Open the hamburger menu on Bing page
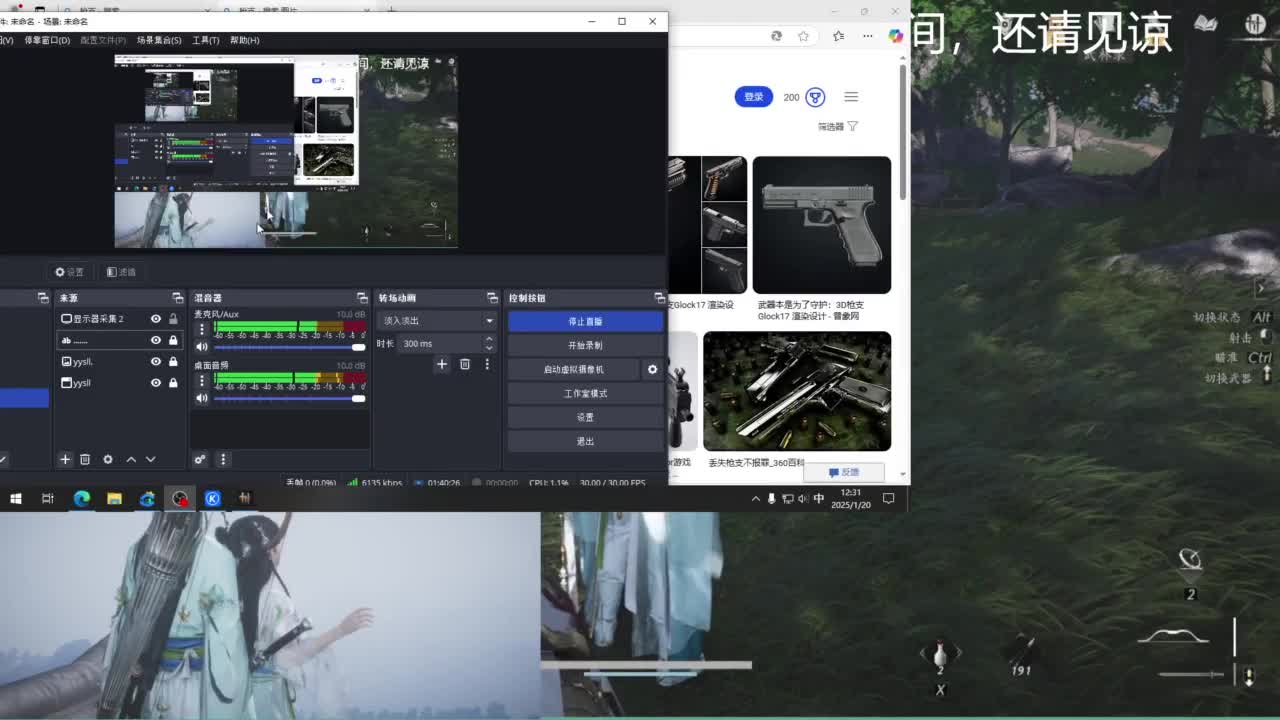Screen dimensions: 1280x720 851,97
